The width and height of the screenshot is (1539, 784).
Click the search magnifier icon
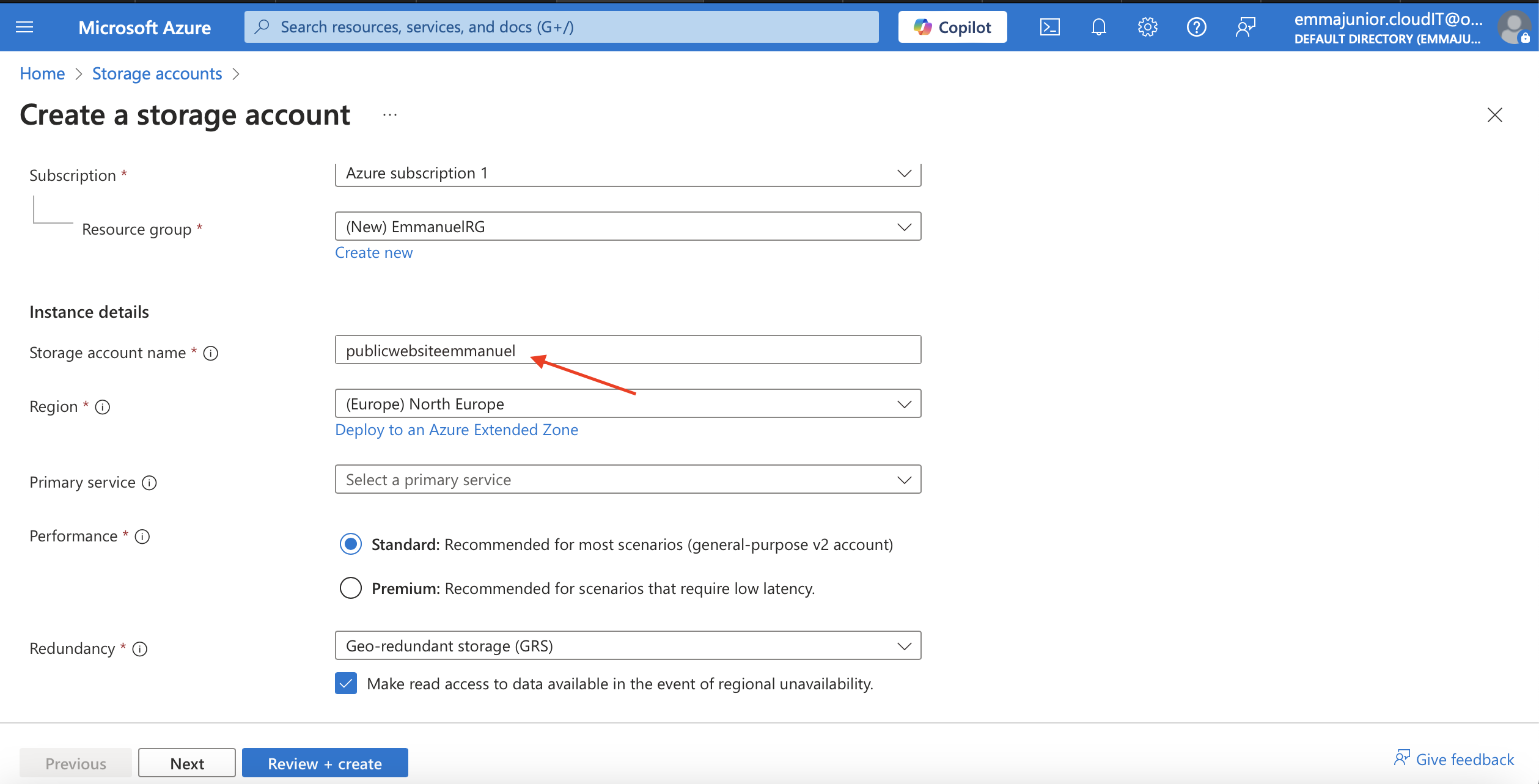(x=262, y=27)
